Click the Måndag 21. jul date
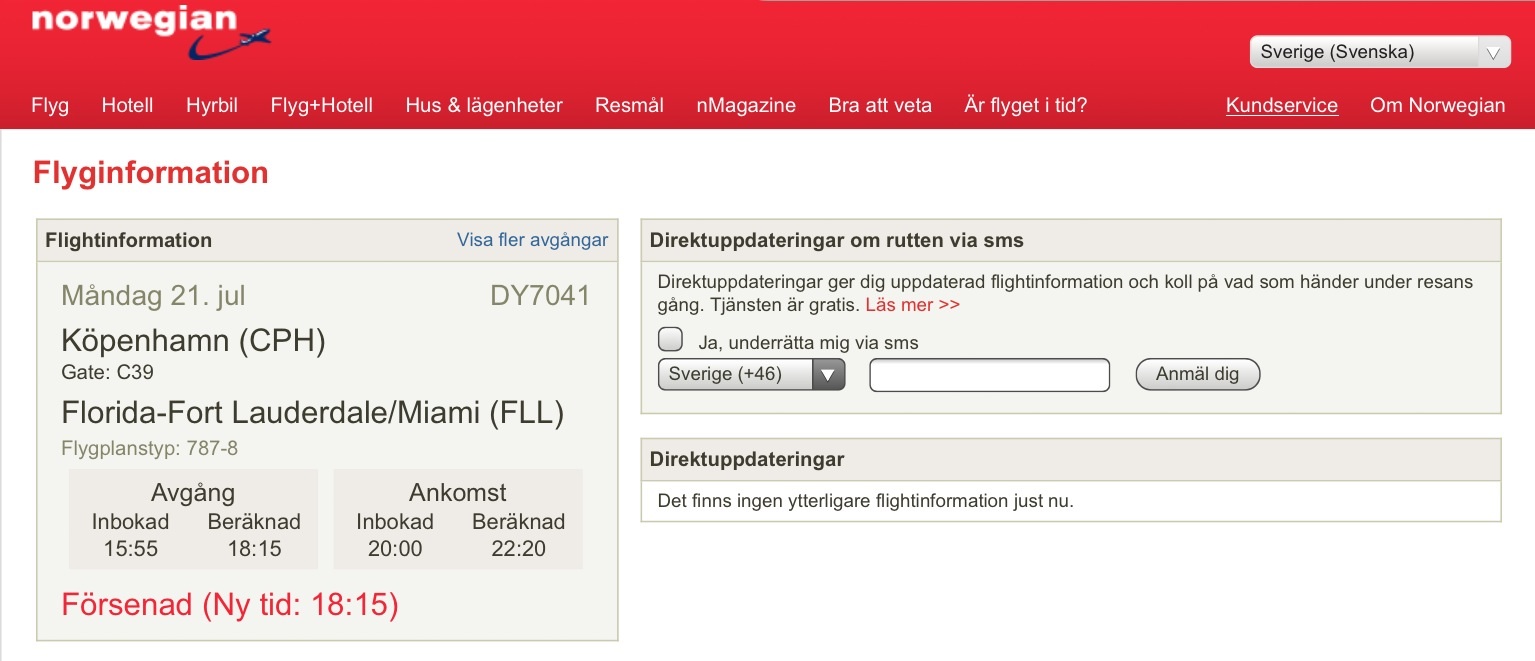The height and width of the screenshot is (661, 1535). pos(153,296)
